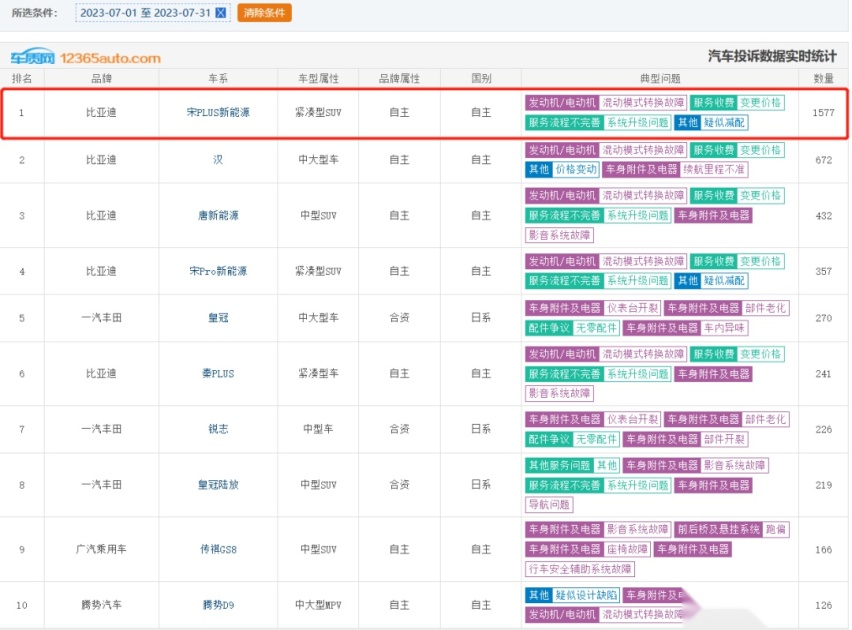Click 仪表台开裂 tag in 锐志 row

pos(632,420)
